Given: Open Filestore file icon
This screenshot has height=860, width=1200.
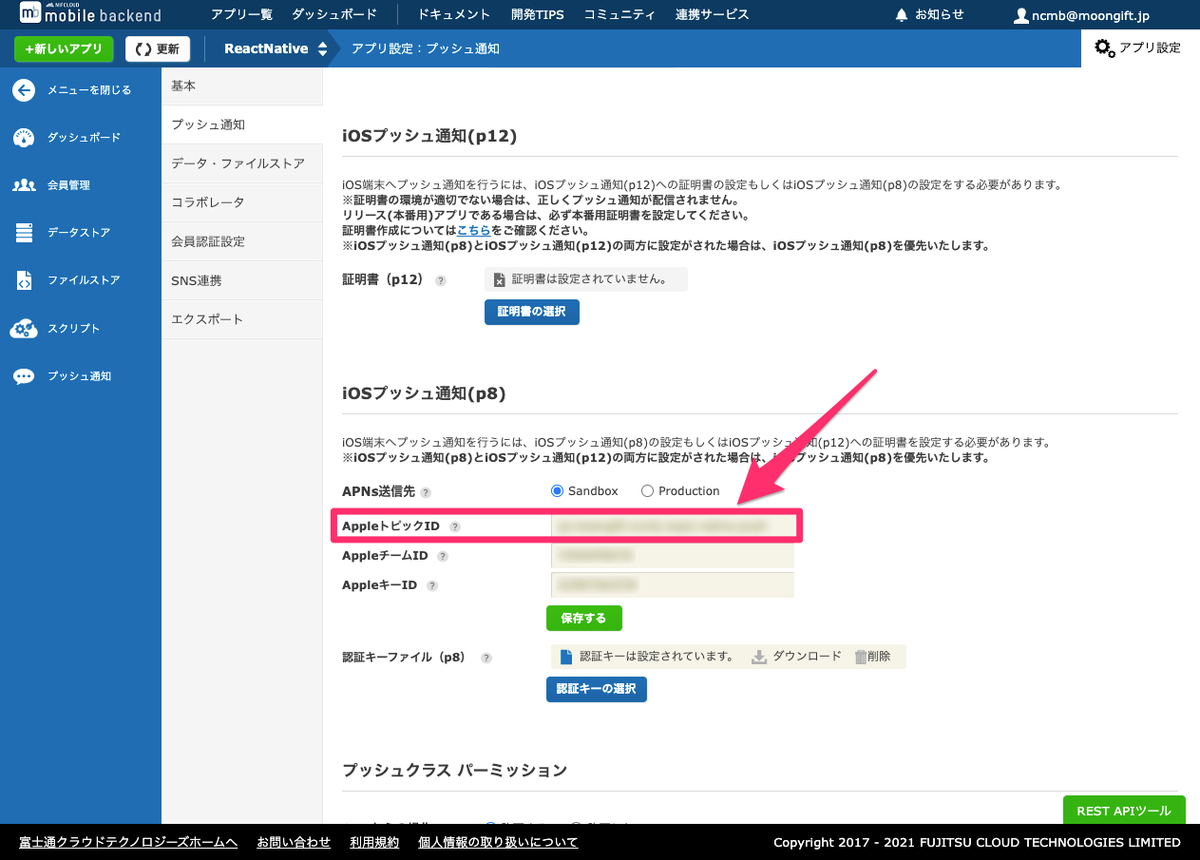Looking at the screenshot, I should click(24, 281).
